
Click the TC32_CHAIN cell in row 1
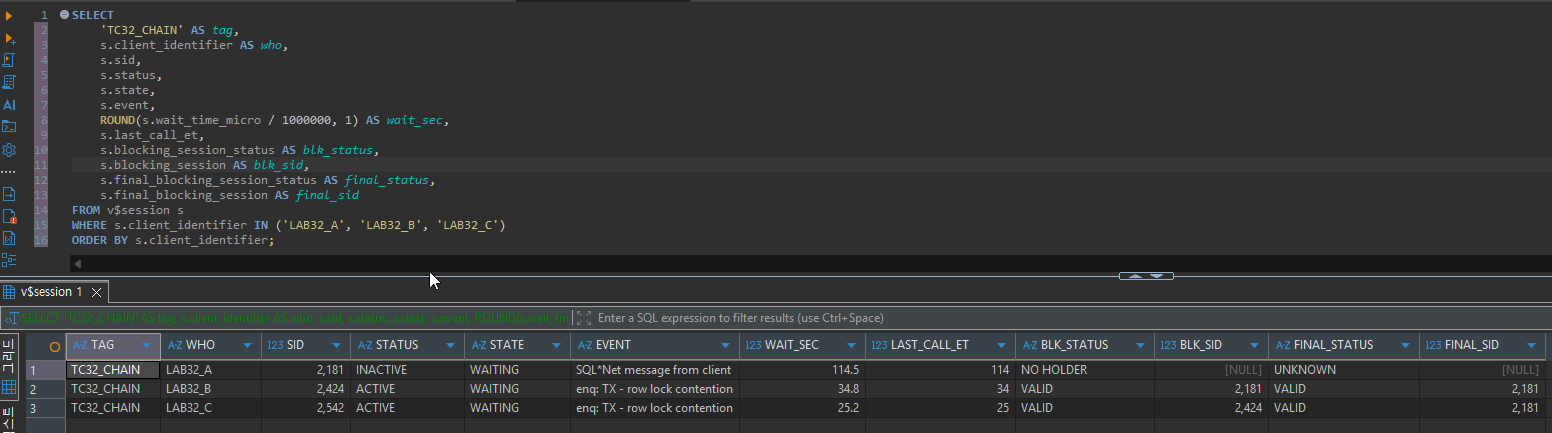pos(113,370)
